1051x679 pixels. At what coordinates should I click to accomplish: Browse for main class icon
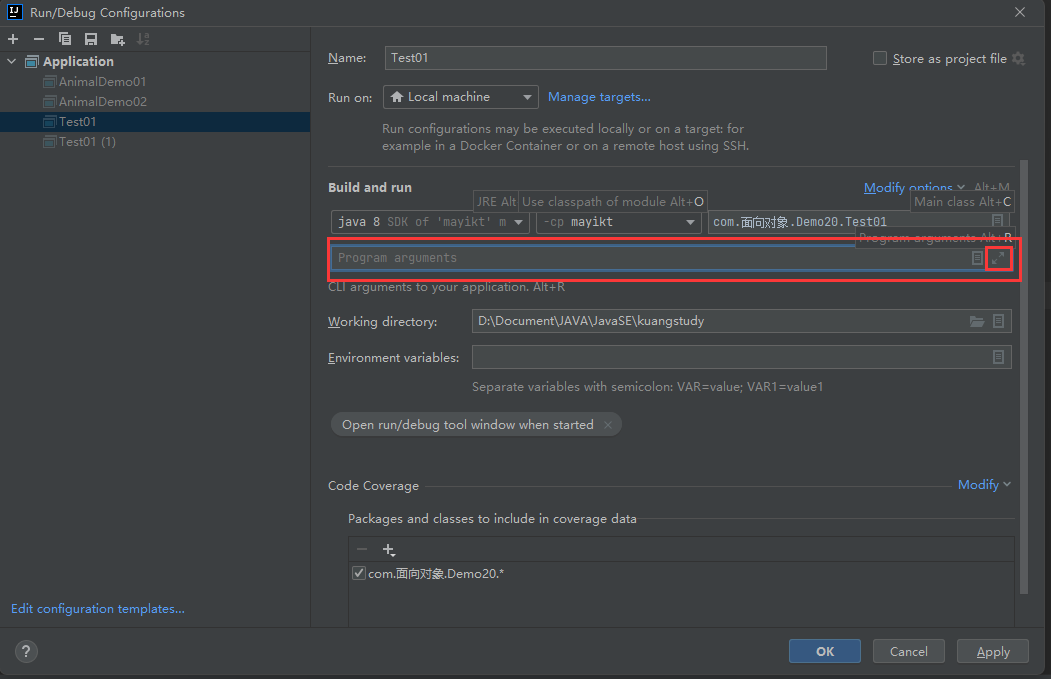997,221
